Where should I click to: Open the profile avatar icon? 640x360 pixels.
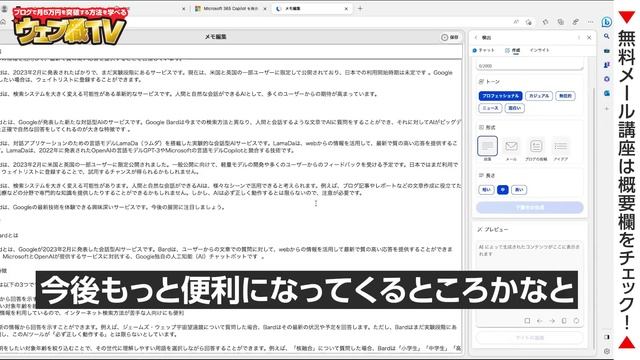click(4, 8)
